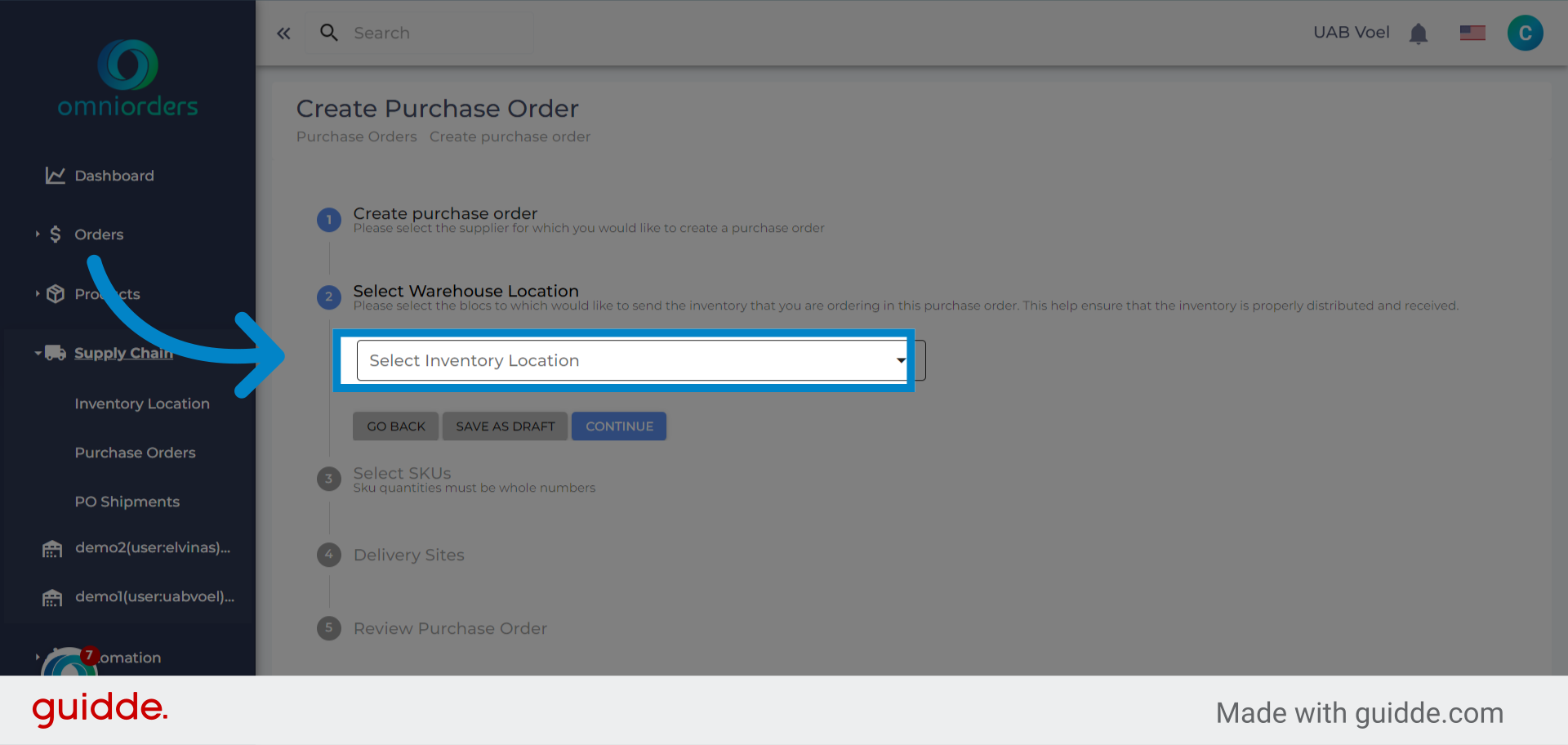
Task: Click the Orders dollar icon
Action: [55, 234]
